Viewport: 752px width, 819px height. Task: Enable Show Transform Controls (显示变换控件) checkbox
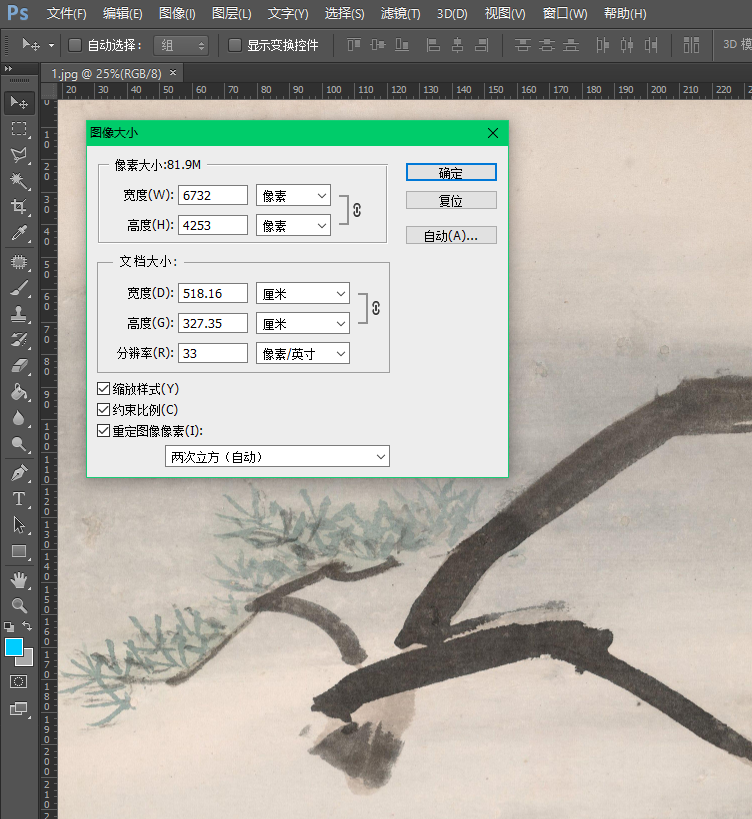[235, 45]
